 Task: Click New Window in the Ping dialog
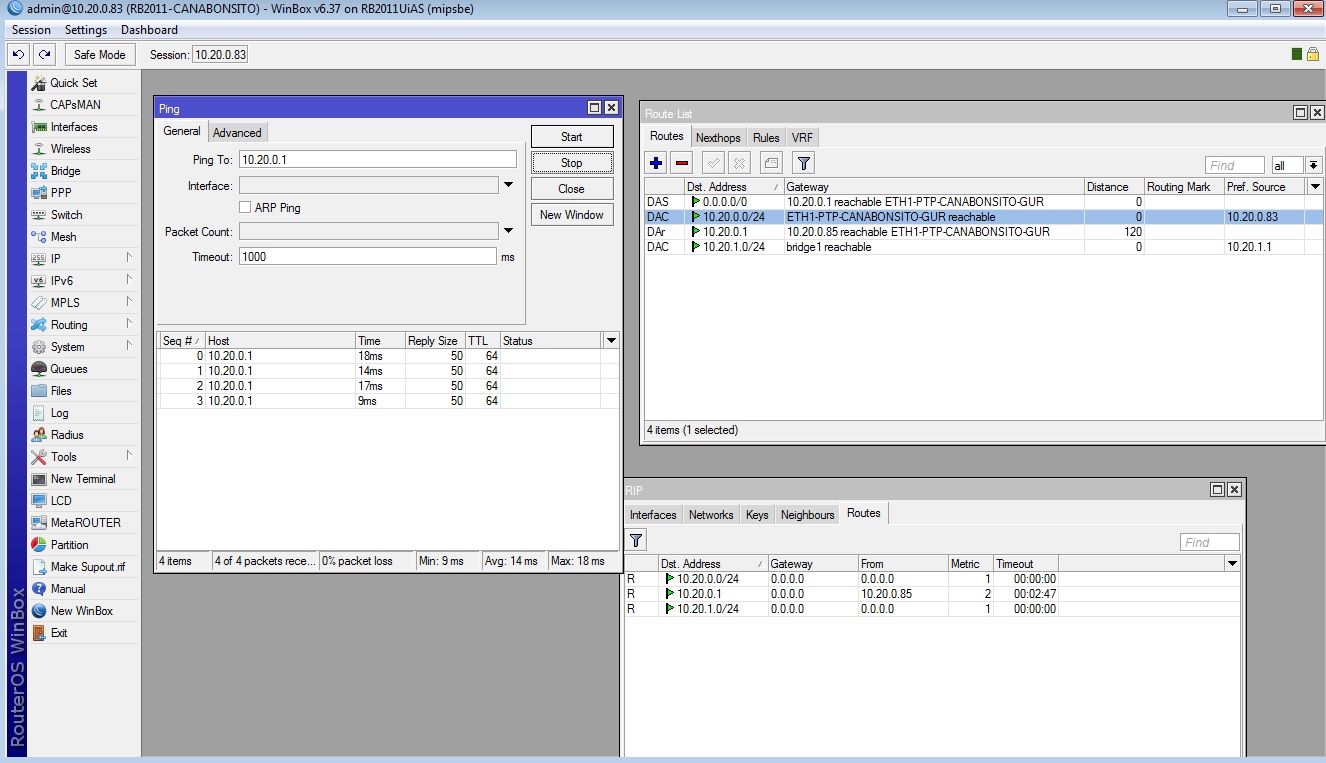571,214
